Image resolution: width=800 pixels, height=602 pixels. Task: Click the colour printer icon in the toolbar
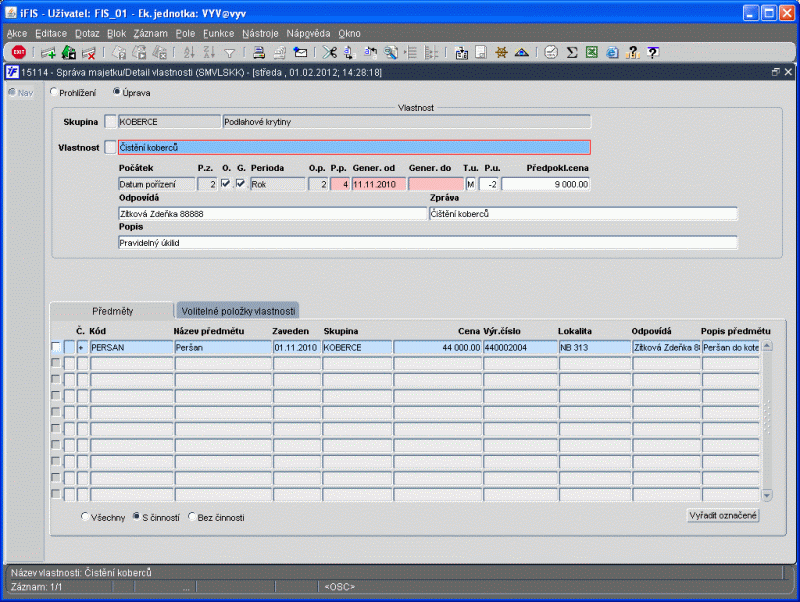(259, 53)
